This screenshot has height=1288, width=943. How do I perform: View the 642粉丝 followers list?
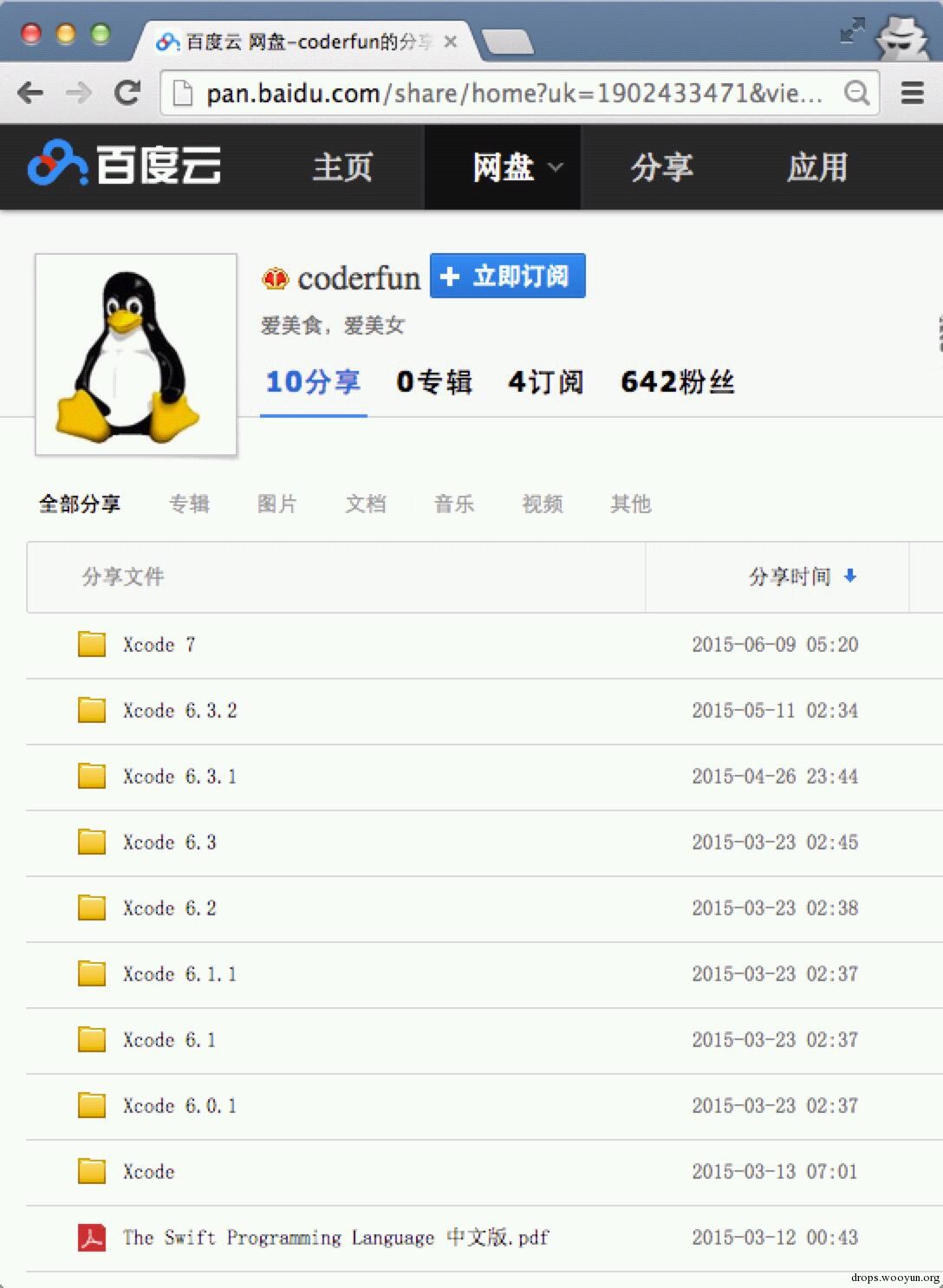pos(677,381)
